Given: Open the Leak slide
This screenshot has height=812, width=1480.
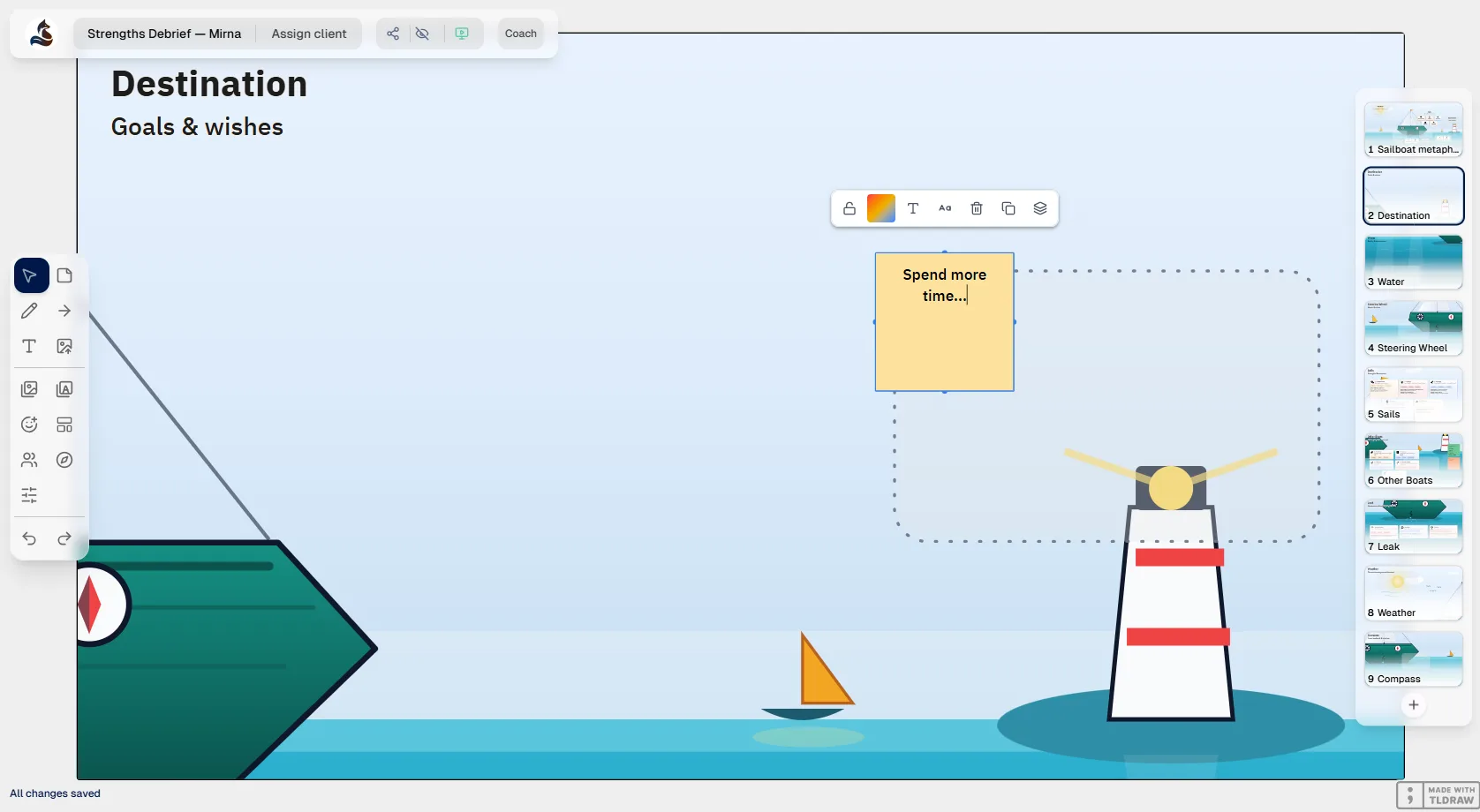Looking at the screenshot, I should coord(1414,527).
